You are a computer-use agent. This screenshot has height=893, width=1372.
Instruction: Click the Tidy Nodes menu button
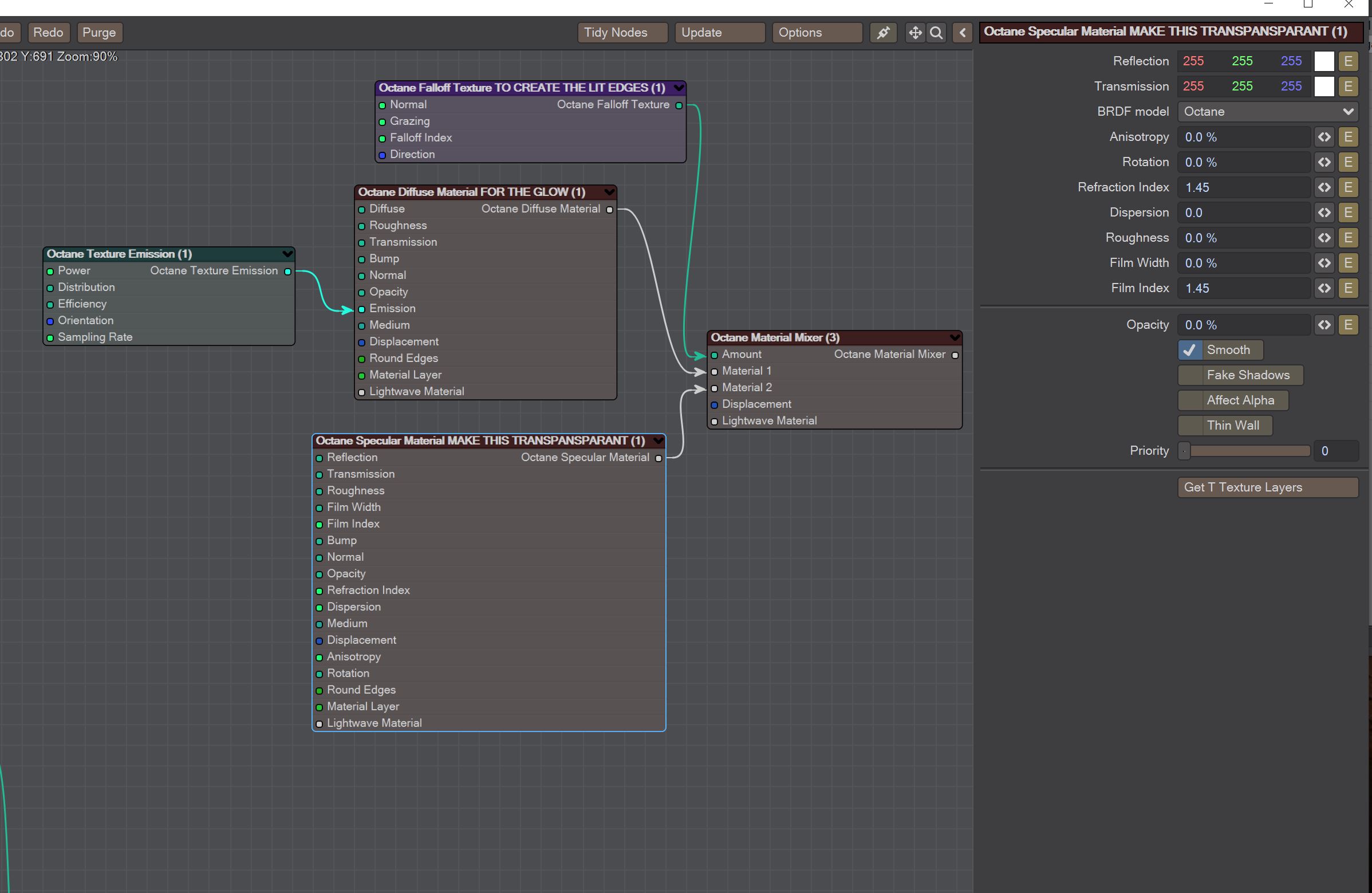click(621, 33)
